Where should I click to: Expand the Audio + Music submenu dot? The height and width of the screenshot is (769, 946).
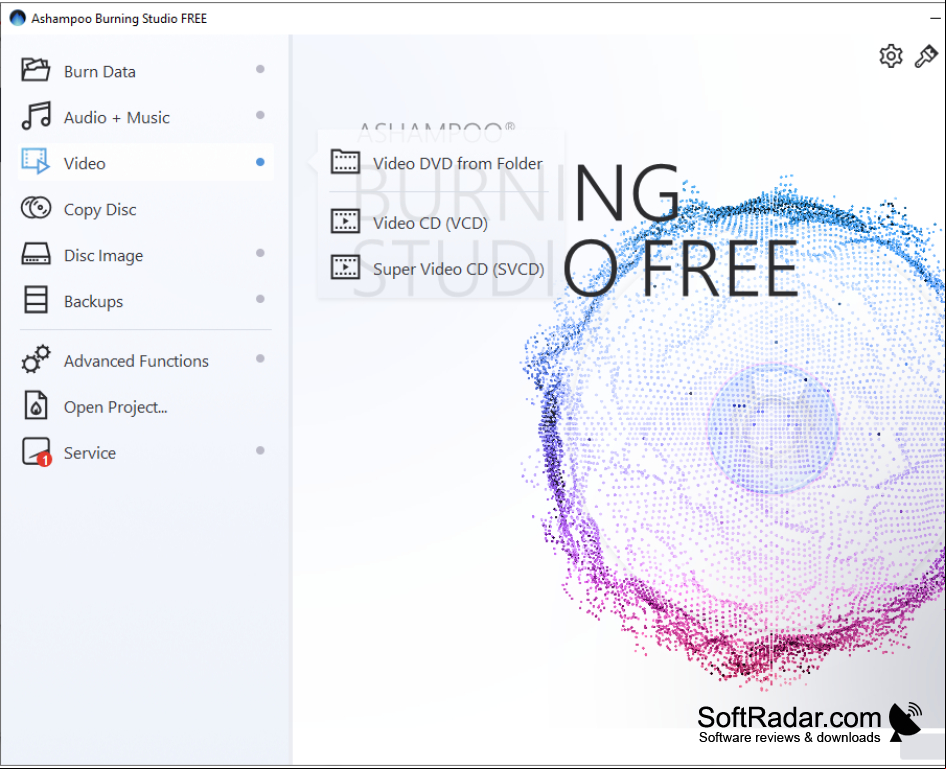pyautogui.click(x=260, y=115)
